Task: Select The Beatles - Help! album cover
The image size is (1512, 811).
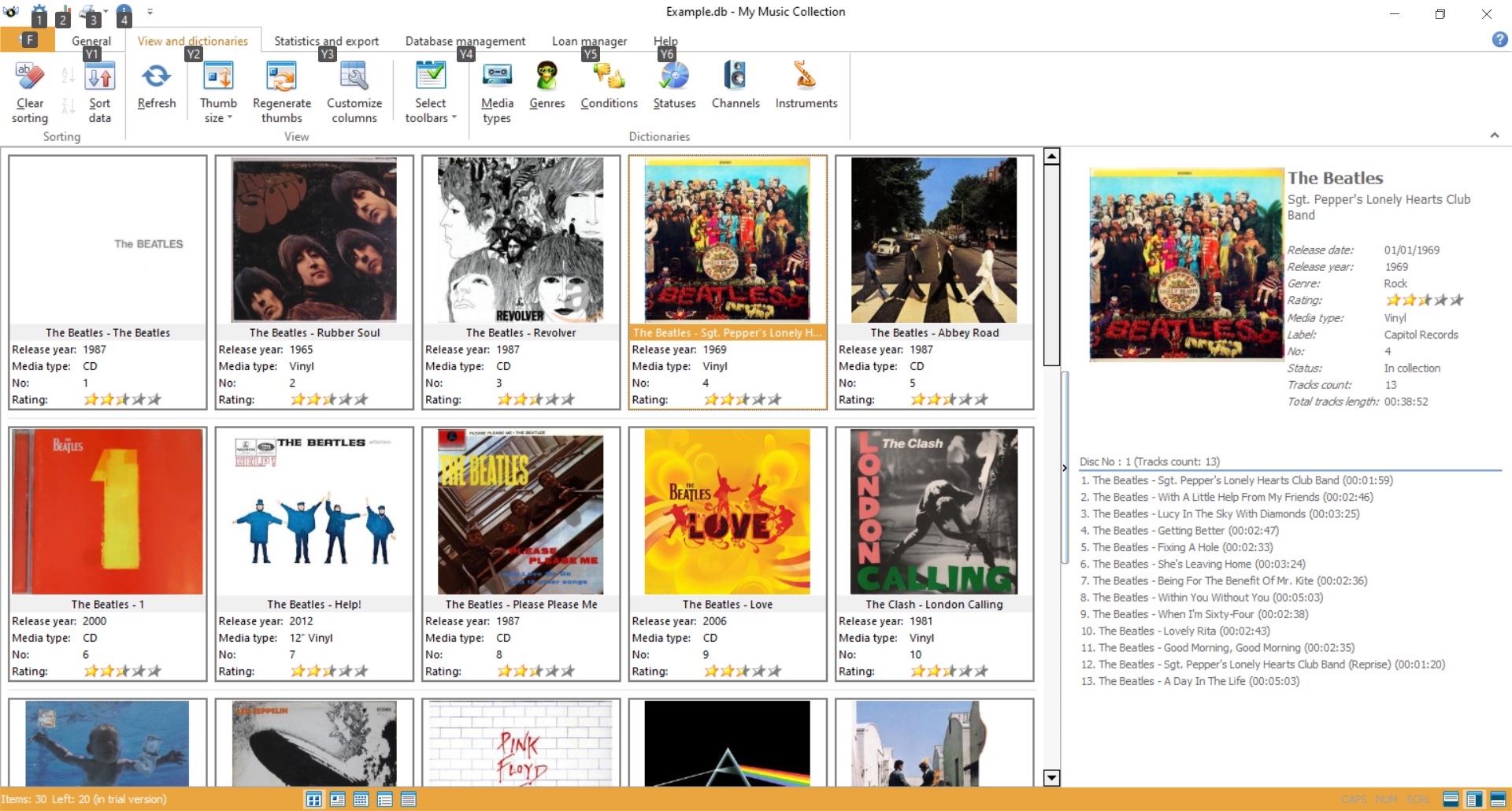Action: (314, 511)
